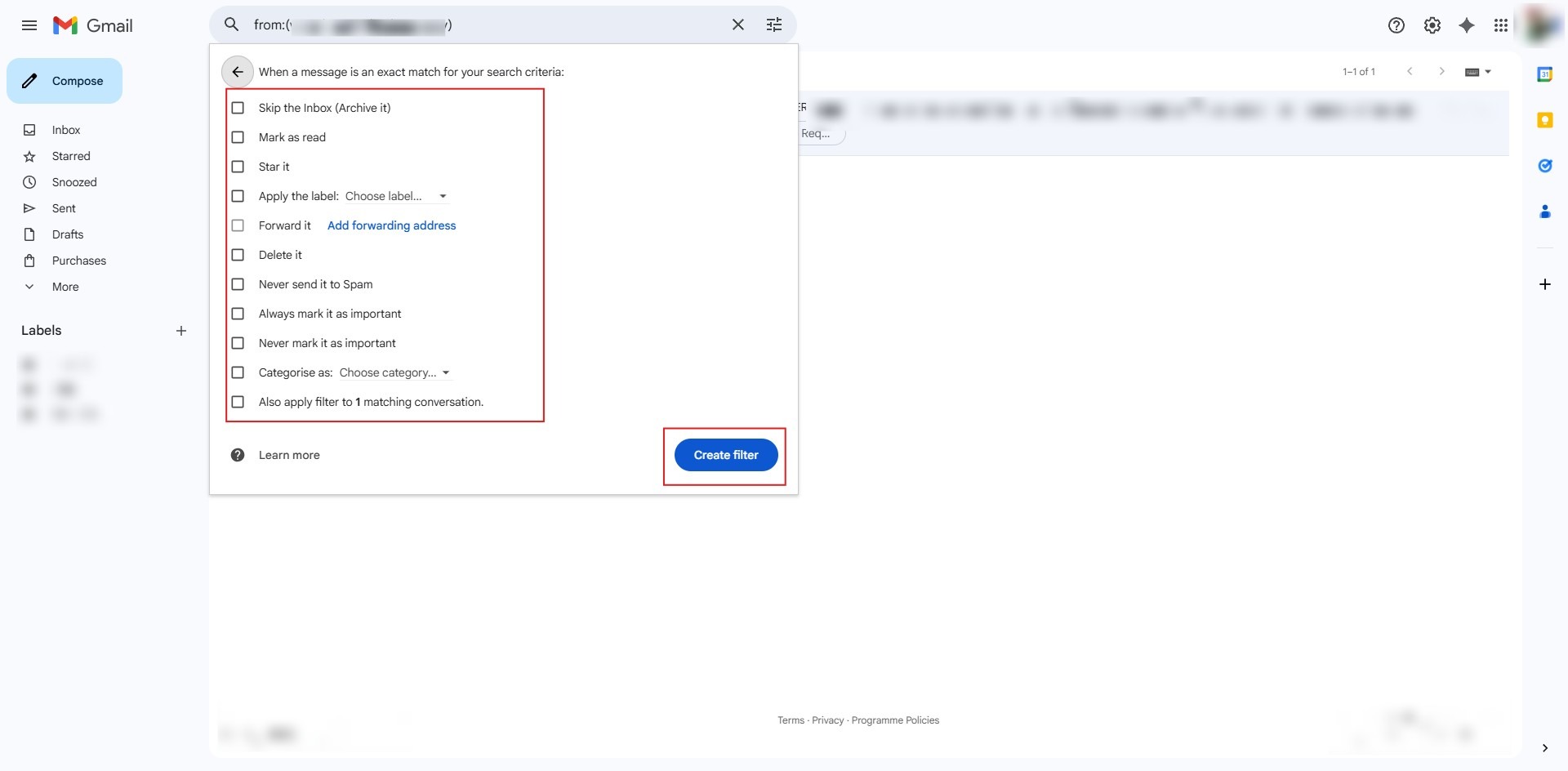
Task: Tick the Delete it checkbox
Action: pos(238,255)
